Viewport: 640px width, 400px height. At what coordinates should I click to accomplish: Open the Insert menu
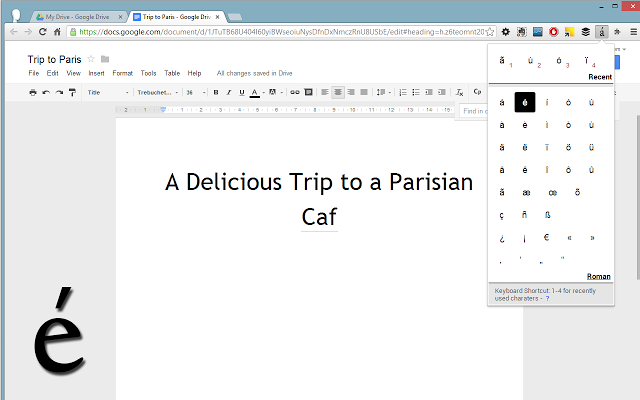pyautogui.click(x=96, y=73)
